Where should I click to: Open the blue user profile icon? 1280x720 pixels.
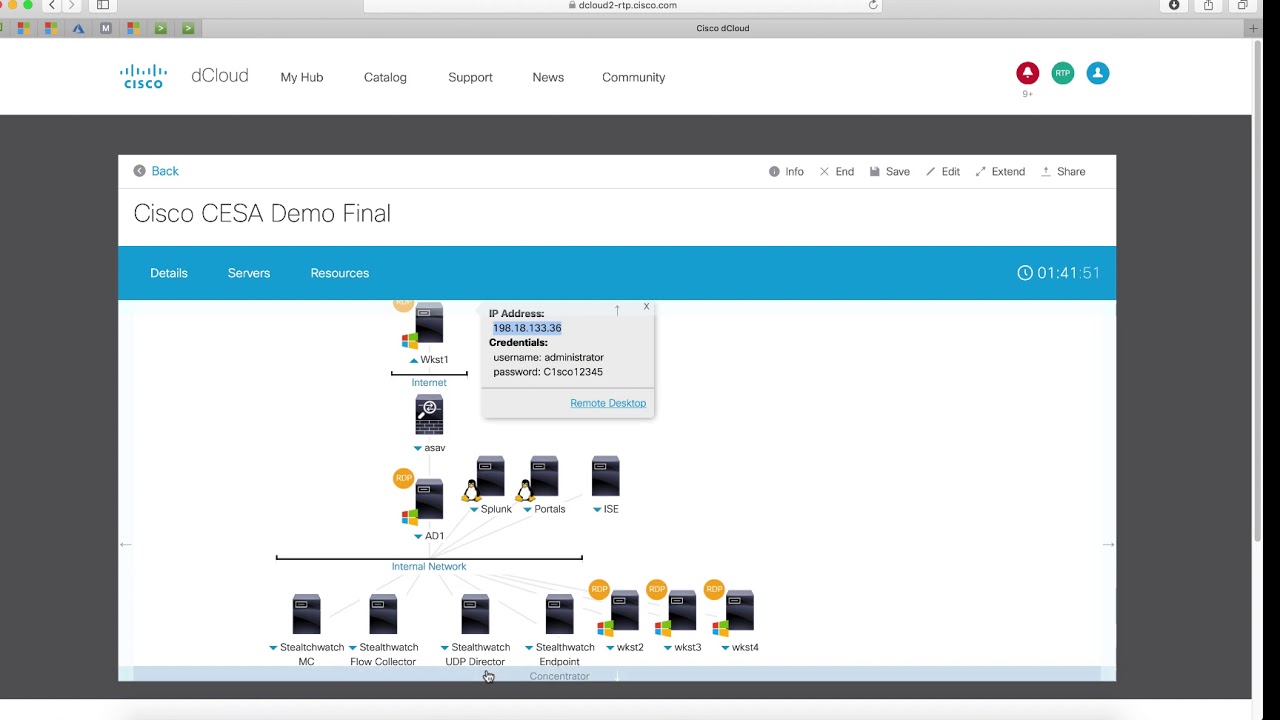pos(1097,73)
